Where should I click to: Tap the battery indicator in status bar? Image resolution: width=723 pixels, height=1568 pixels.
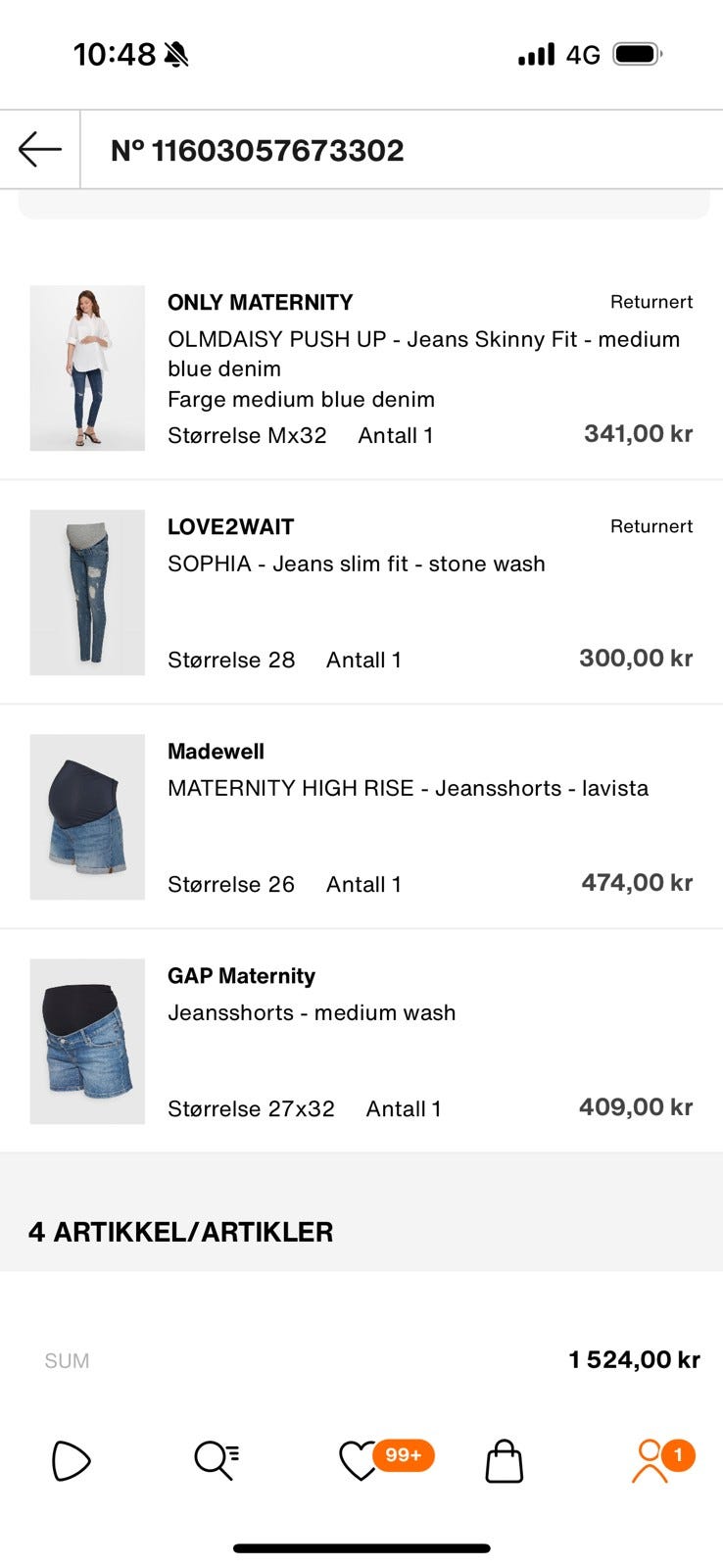click(x=638, y=54)
